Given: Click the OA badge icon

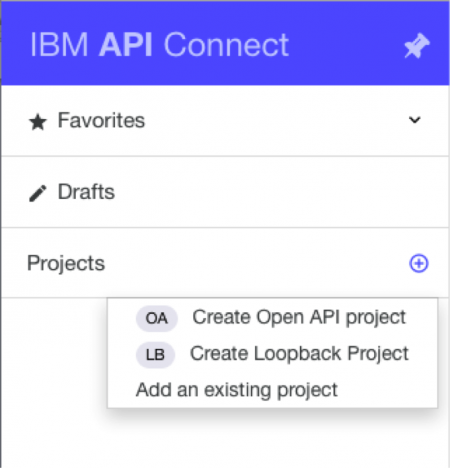Looking at the screenshot, I should (156, 318).
